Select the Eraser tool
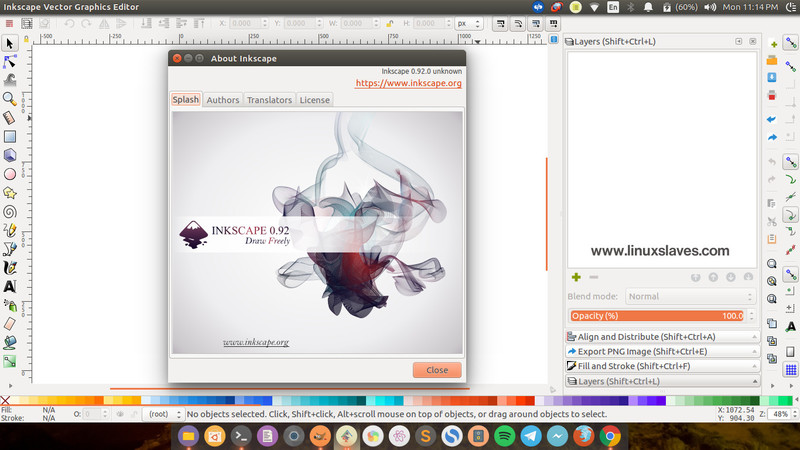Screen dimensions: 800x450 click(10, 323)
